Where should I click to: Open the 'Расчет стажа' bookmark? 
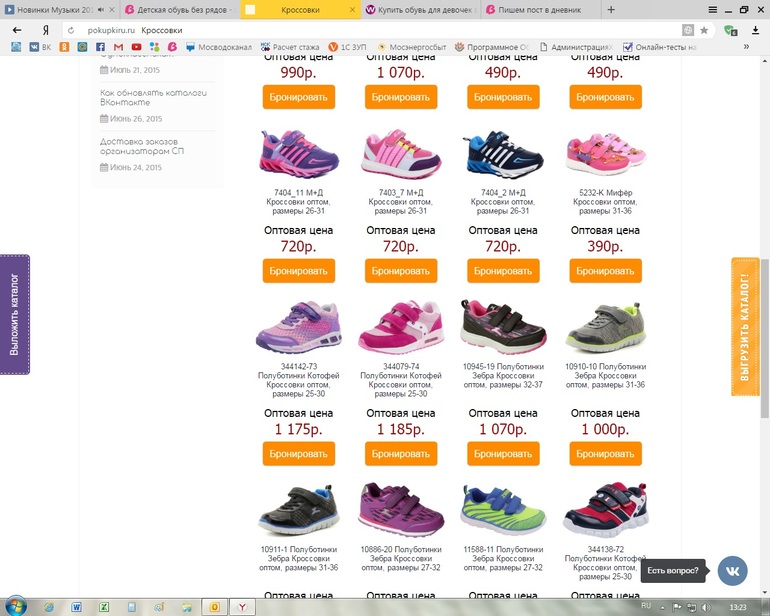click(x=292, y=47)
